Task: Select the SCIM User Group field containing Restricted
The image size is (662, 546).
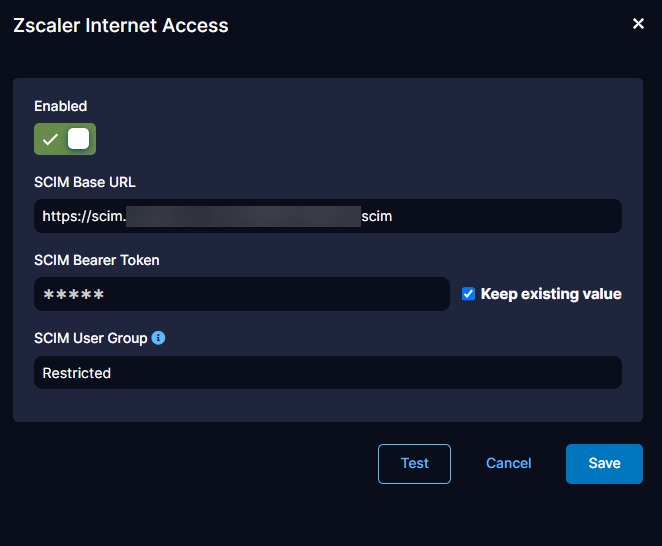Action: [327, 373]
